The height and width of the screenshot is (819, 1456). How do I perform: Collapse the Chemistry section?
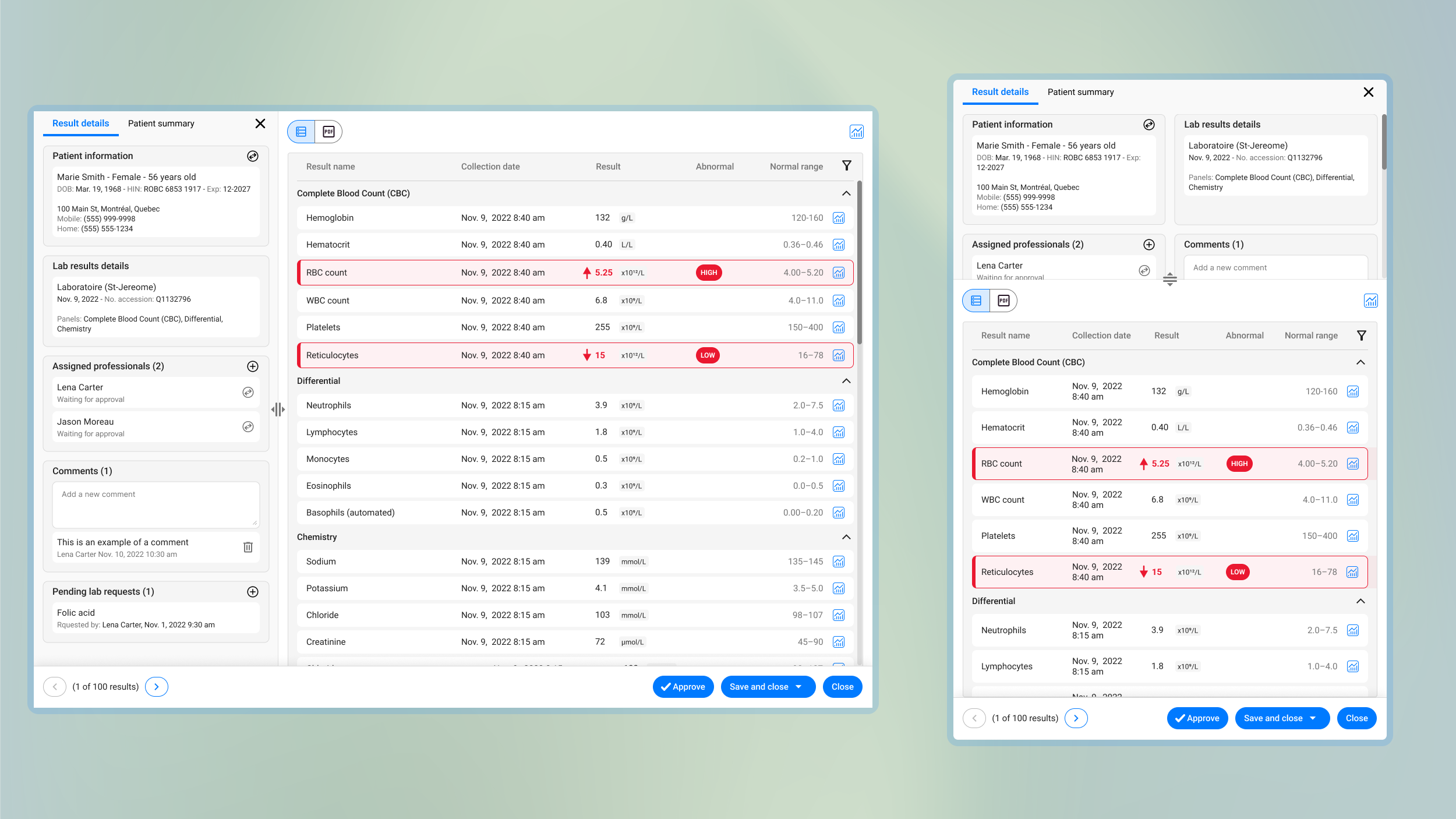click(x=846, y=537)
